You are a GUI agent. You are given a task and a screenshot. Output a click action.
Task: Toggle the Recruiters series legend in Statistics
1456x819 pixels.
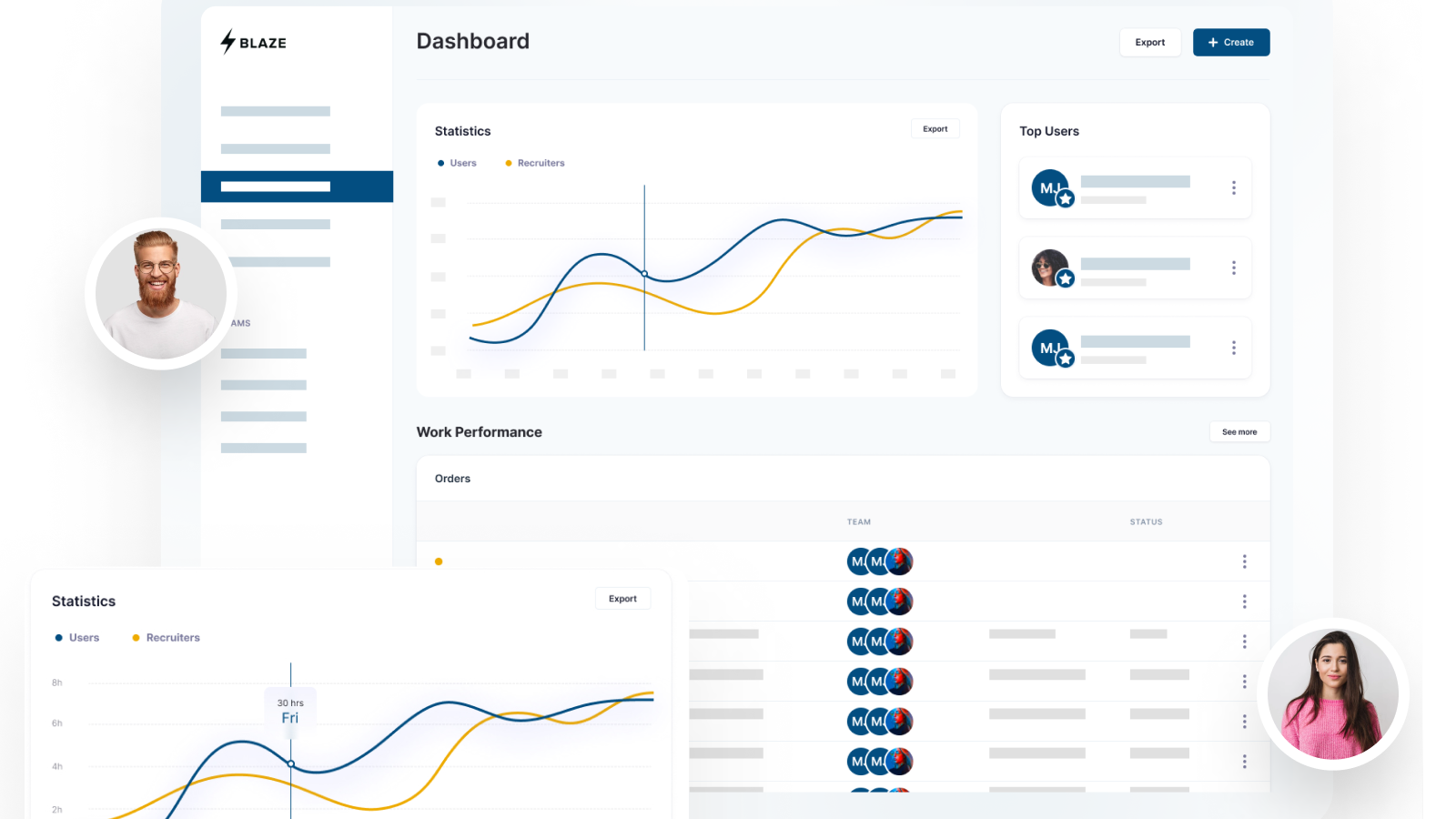point(535,163)
